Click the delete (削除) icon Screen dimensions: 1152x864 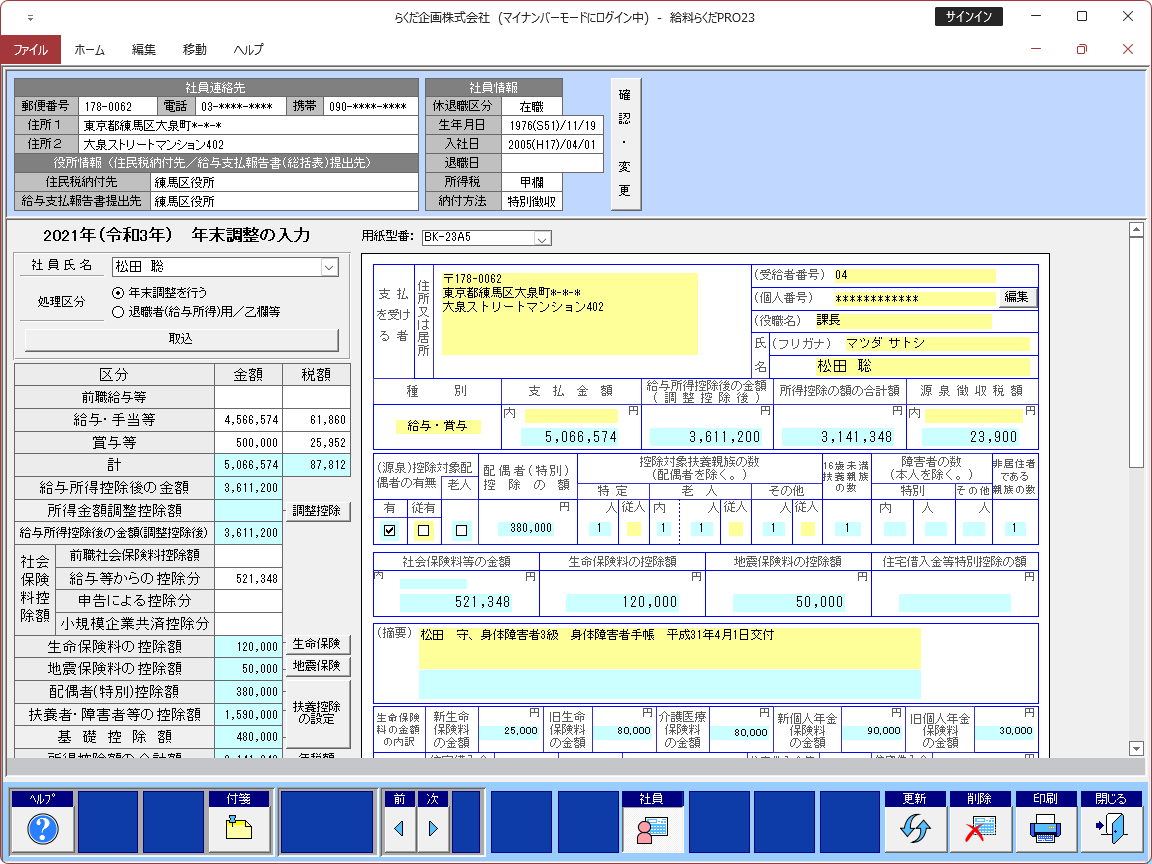[979, 829]
